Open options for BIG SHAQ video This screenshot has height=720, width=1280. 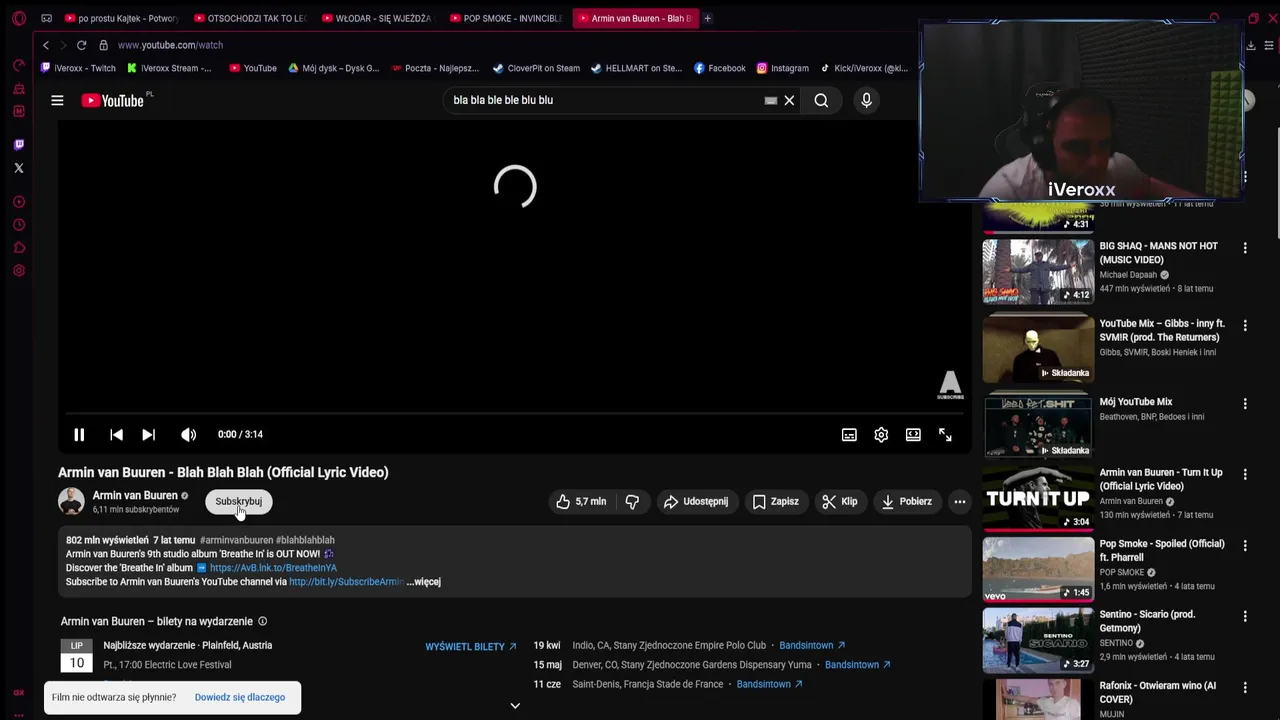[1245, 248]
